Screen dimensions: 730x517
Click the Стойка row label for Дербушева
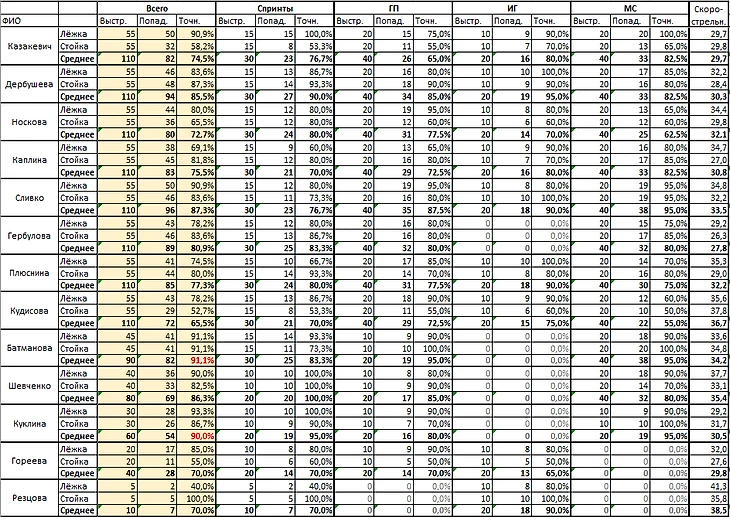tap(78, 84)
